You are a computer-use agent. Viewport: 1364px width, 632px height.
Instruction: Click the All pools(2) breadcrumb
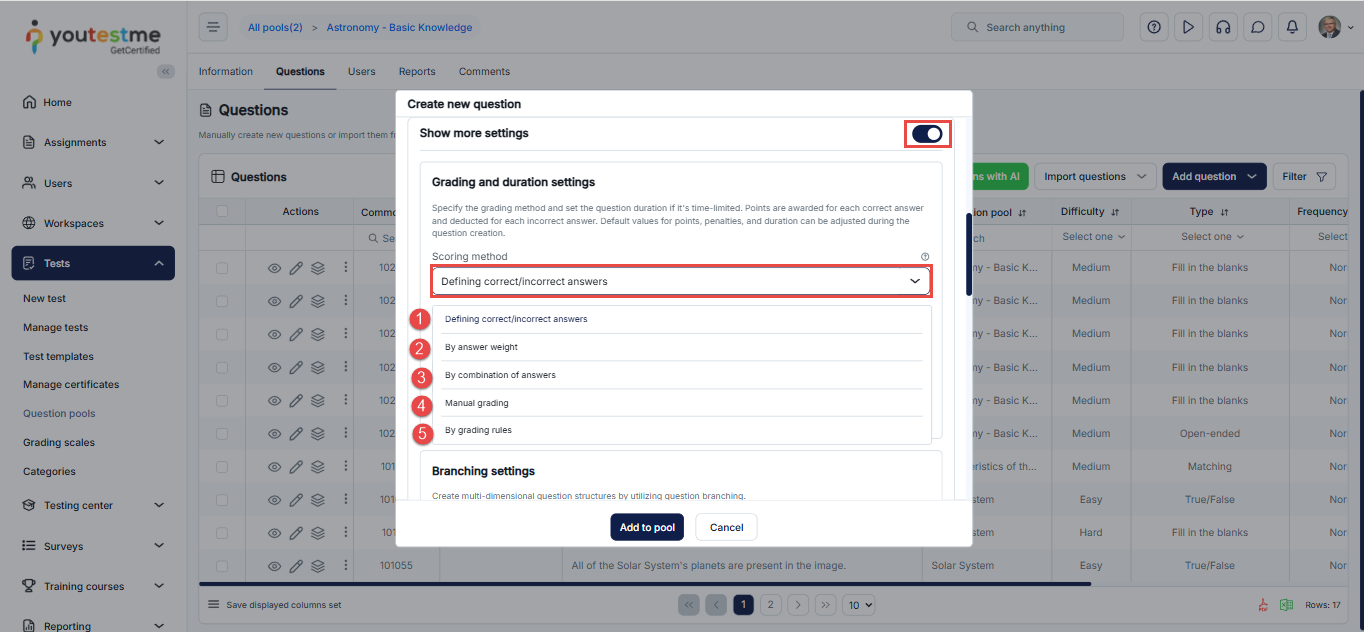(x=275, y=27)
